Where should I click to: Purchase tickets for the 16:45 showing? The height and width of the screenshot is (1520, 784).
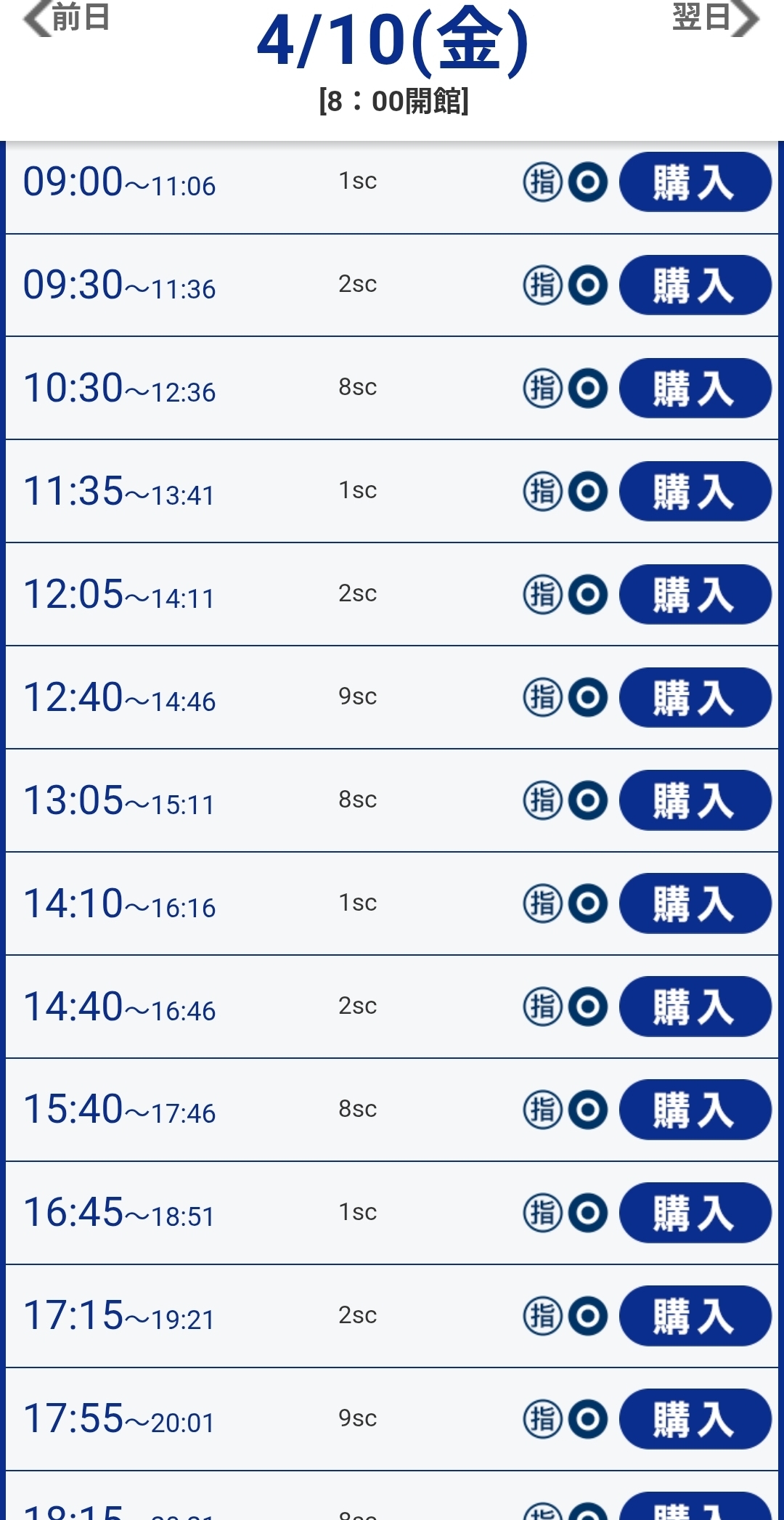tap(695, 1214)
